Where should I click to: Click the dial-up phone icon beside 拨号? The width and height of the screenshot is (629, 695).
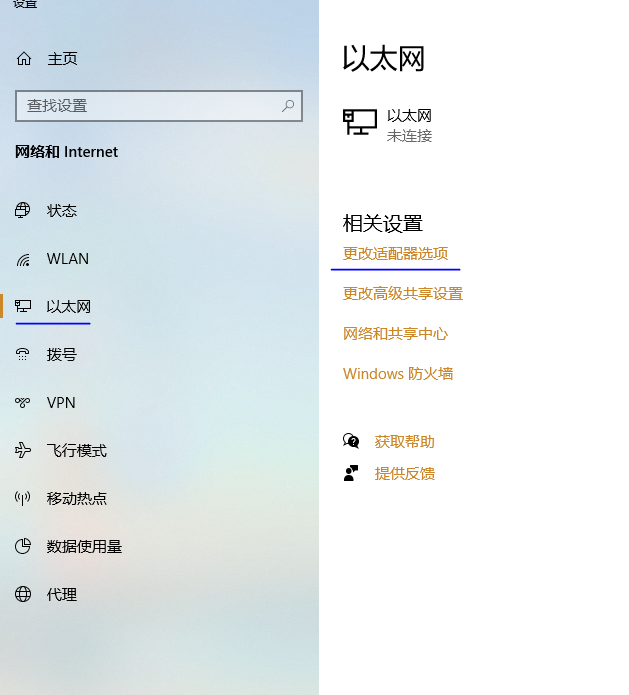(x=23, y=354)
